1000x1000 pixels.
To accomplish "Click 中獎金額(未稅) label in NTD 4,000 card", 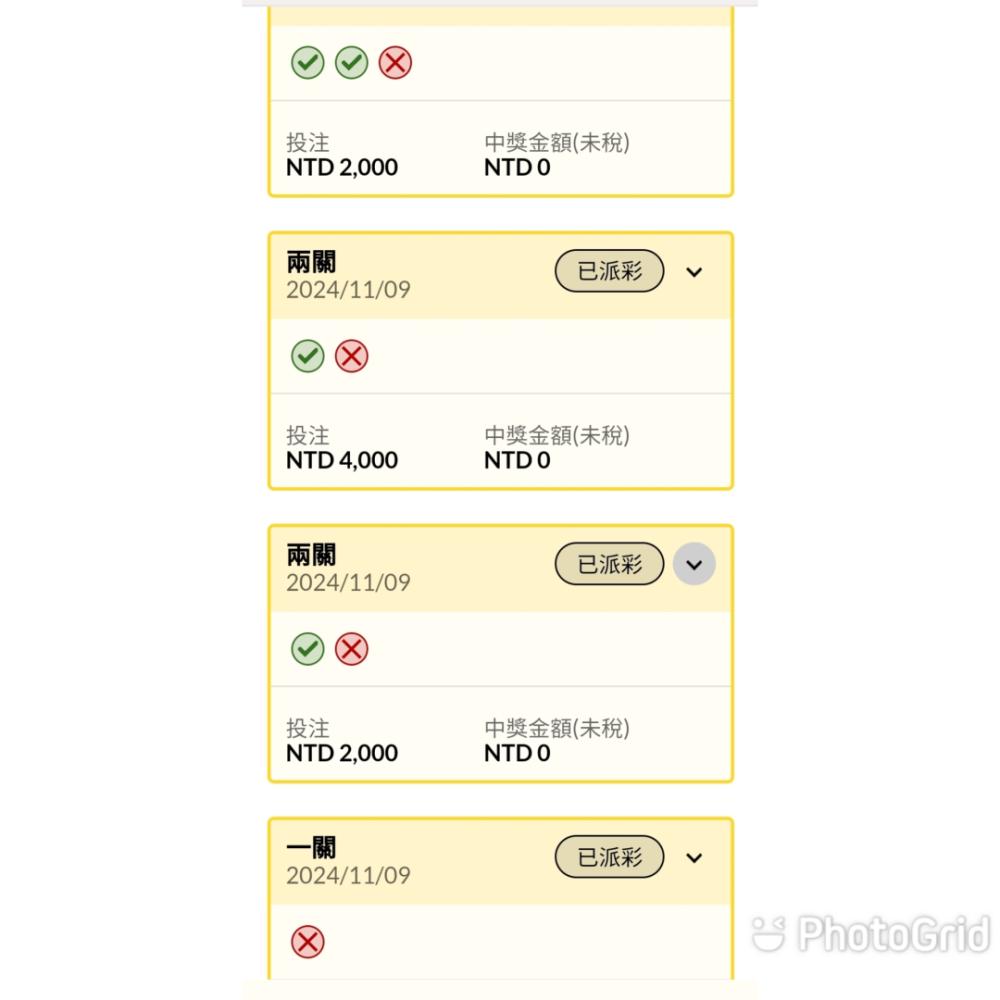I will [x=557, y=436].
